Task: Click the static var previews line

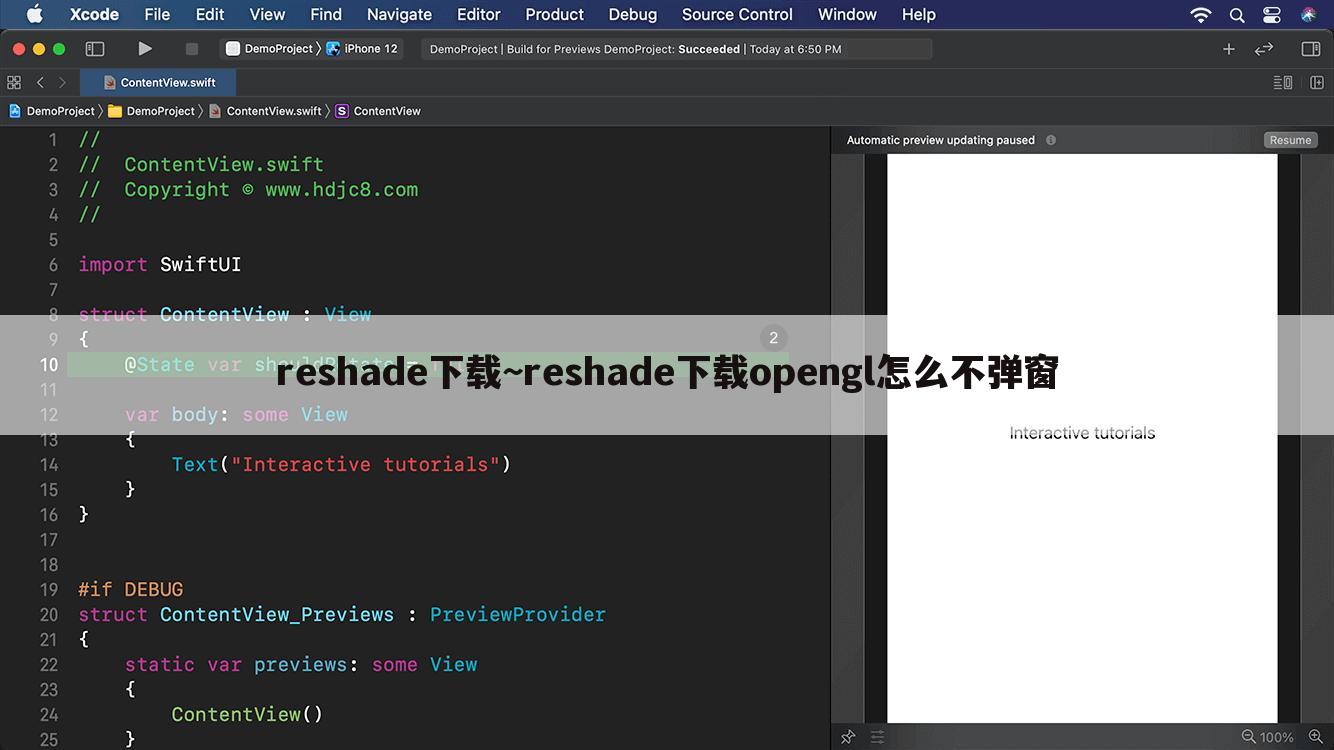Action: (301, 665)
